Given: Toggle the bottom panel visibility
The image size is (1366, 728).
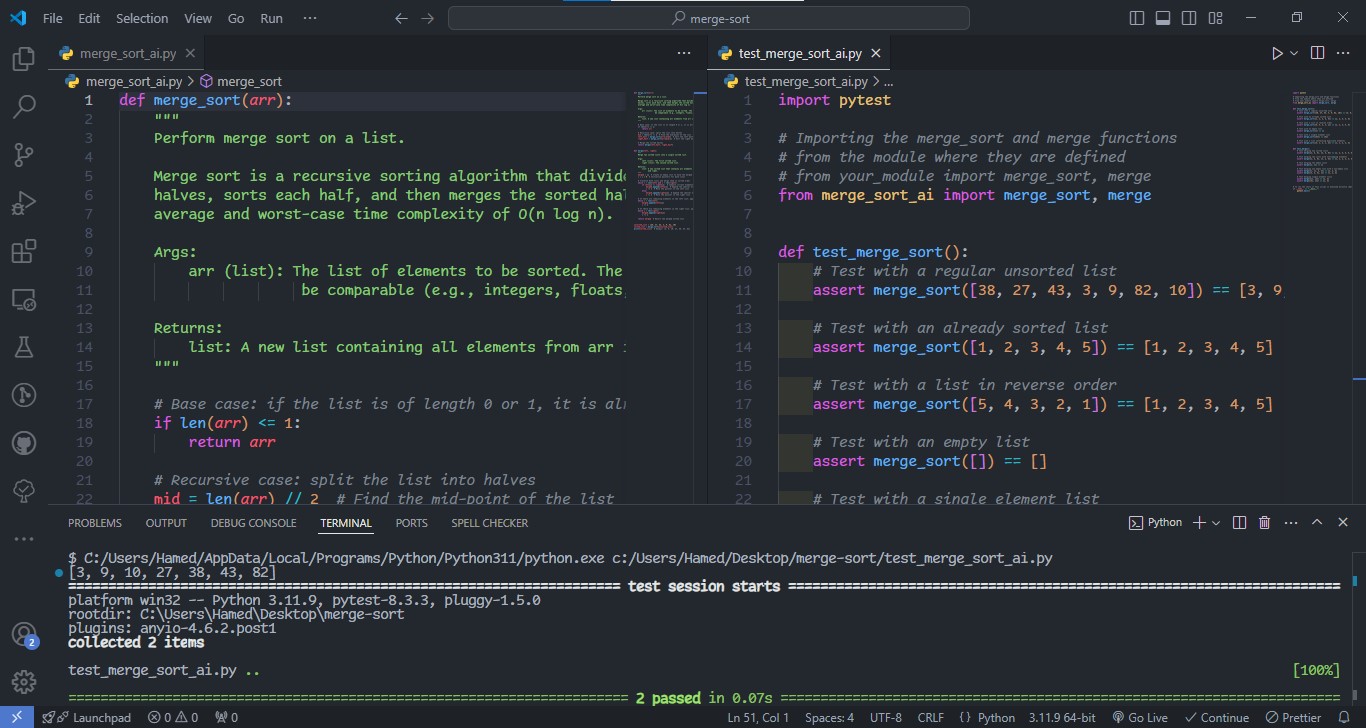Looking at the screenshot, I should click(1163, 18).
